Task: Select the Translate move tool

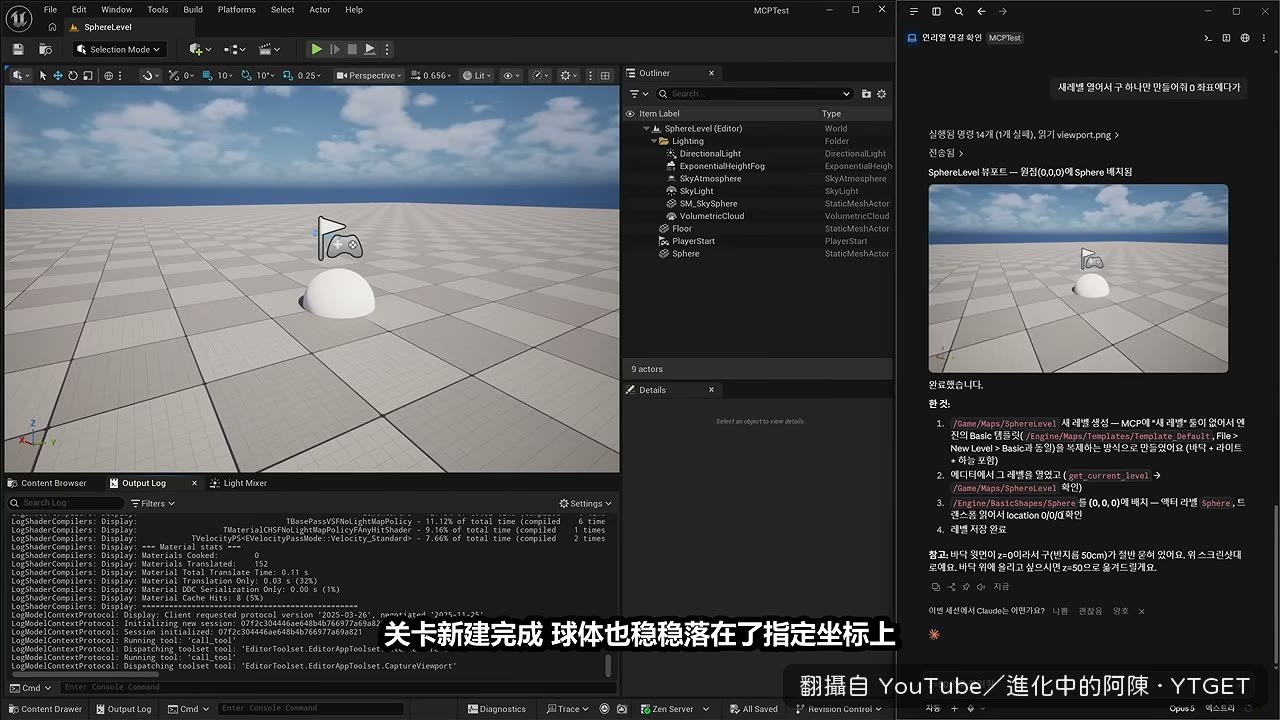Action: point(58,75)
